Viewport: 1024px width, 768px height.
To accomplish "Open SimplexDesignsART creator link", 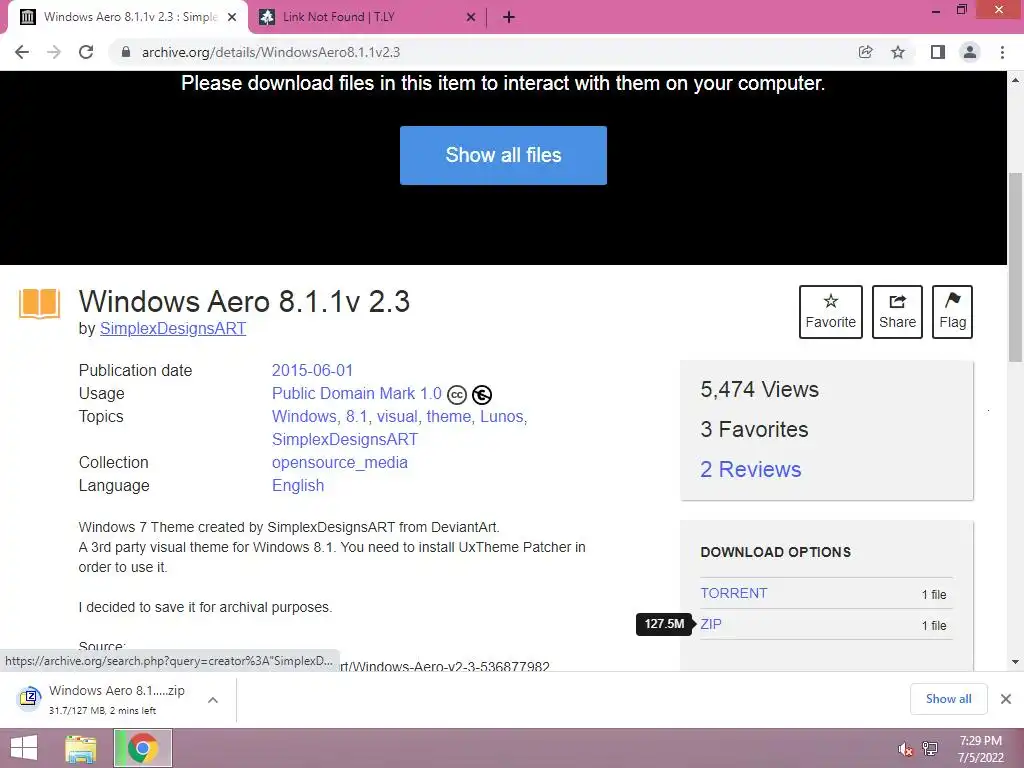I will click(x=173, y=328).
